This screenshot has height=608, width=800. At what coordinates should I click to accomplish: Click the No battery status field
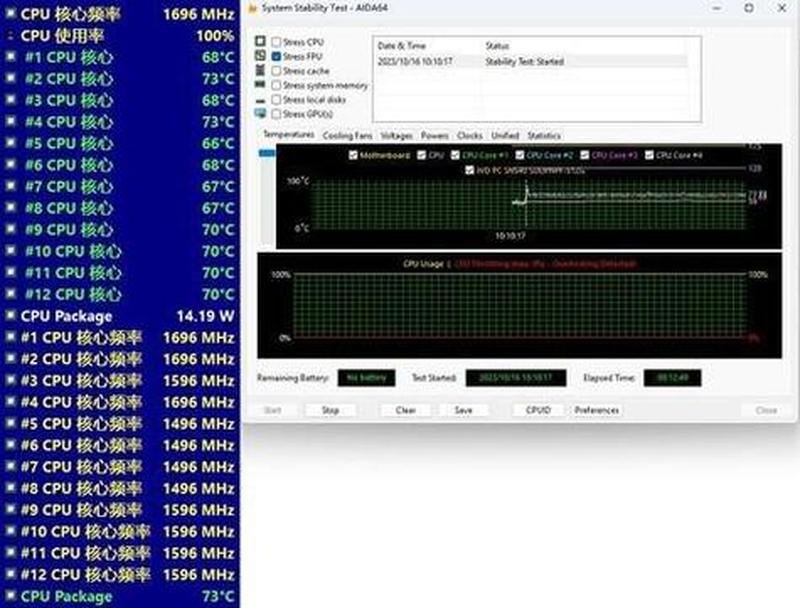coord(366,377)
